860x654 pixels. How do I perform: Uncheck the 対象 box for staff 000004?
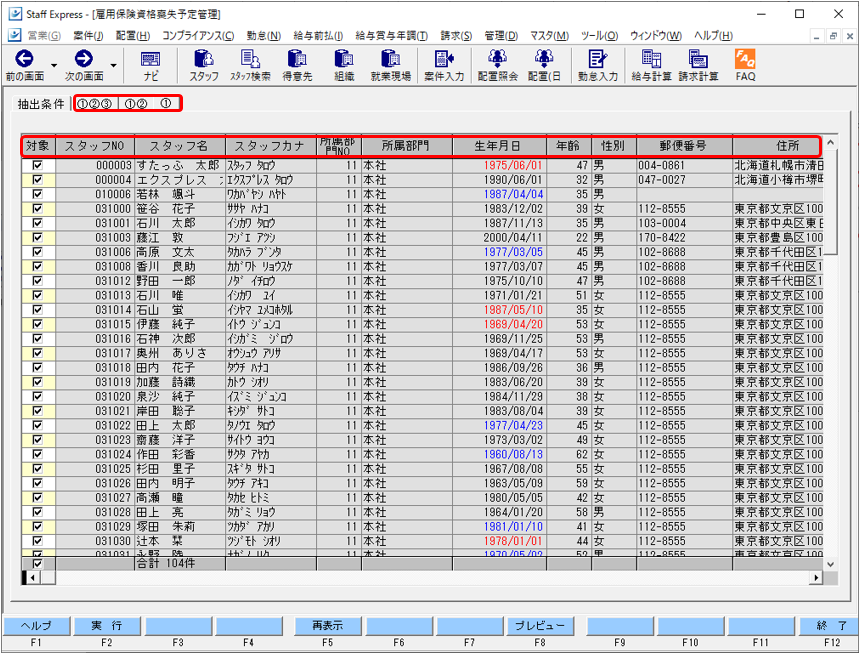(37, 179)
